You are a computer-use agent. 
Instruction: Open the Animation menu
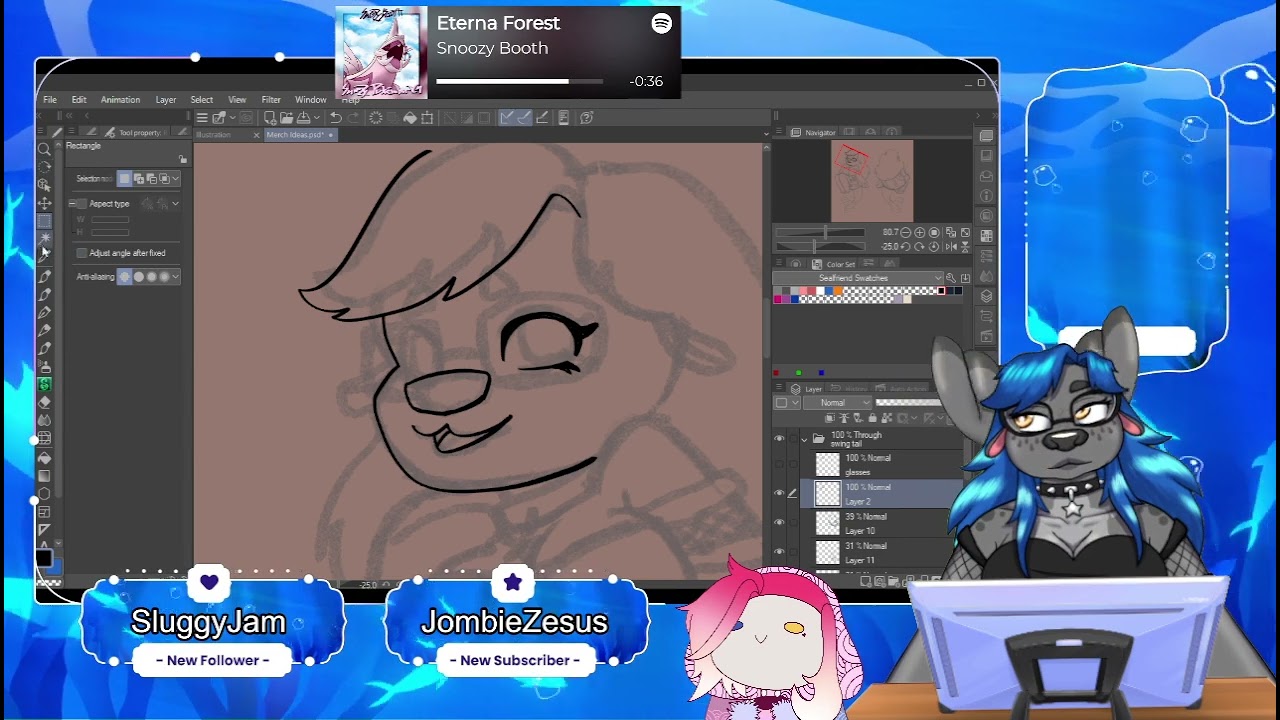click(x=120, y=100)
